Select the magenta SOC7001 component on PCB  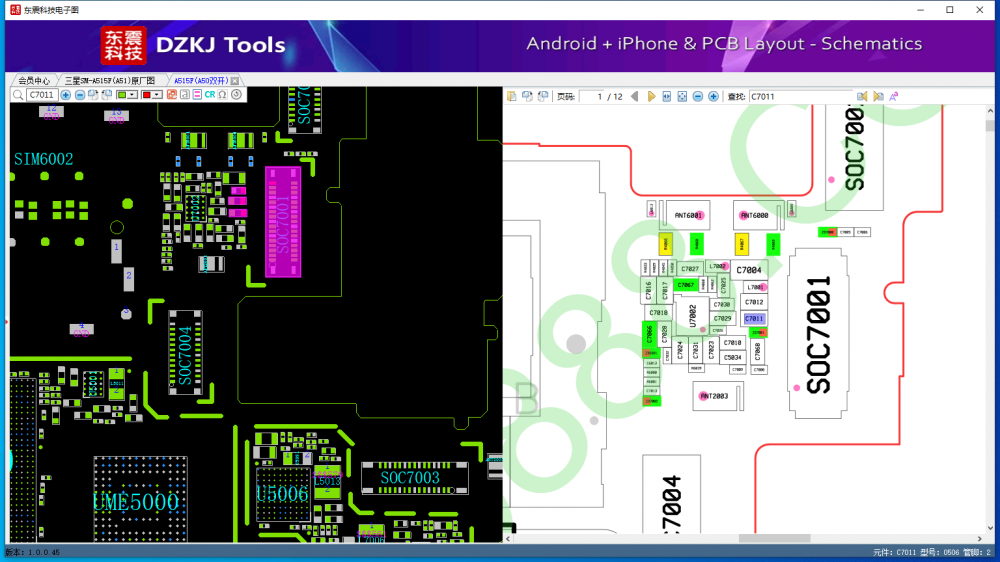pyautogui.click(x=283, y=222)
